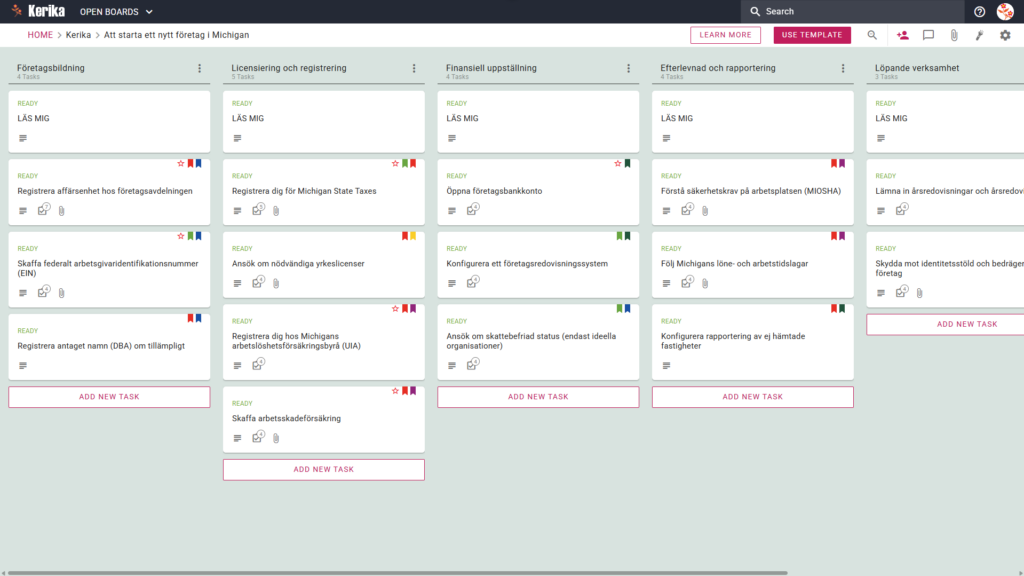The image size is (1024, 576).
Task: Click star on Registrera affärsenhet card
Action: 181,163
